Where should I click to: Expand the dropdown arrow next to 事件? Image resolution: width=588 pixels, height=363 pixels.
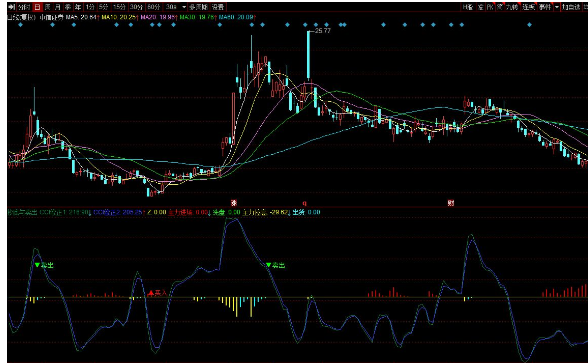557,7
